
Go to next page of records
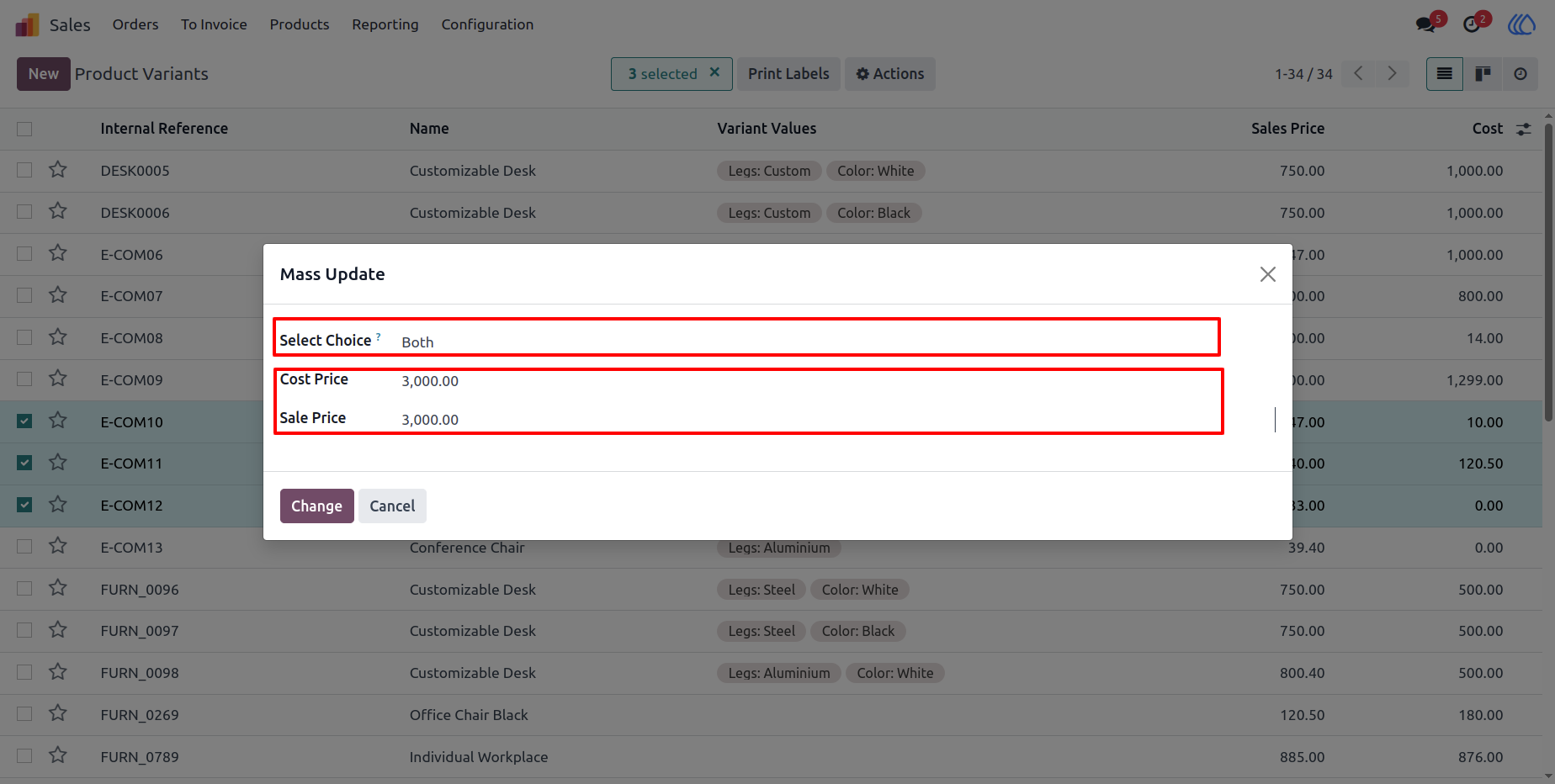click(x=1393, y=74)
